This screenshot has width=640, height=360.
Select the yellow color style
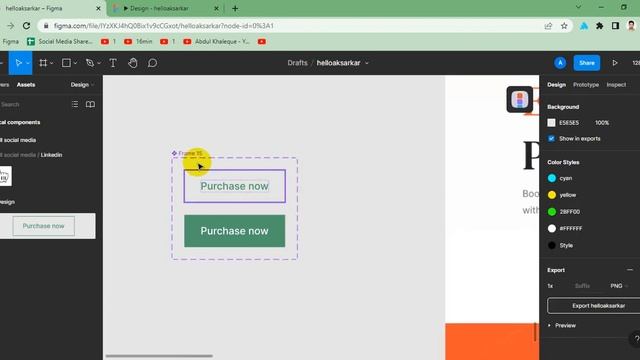click(x=562, y=195)
